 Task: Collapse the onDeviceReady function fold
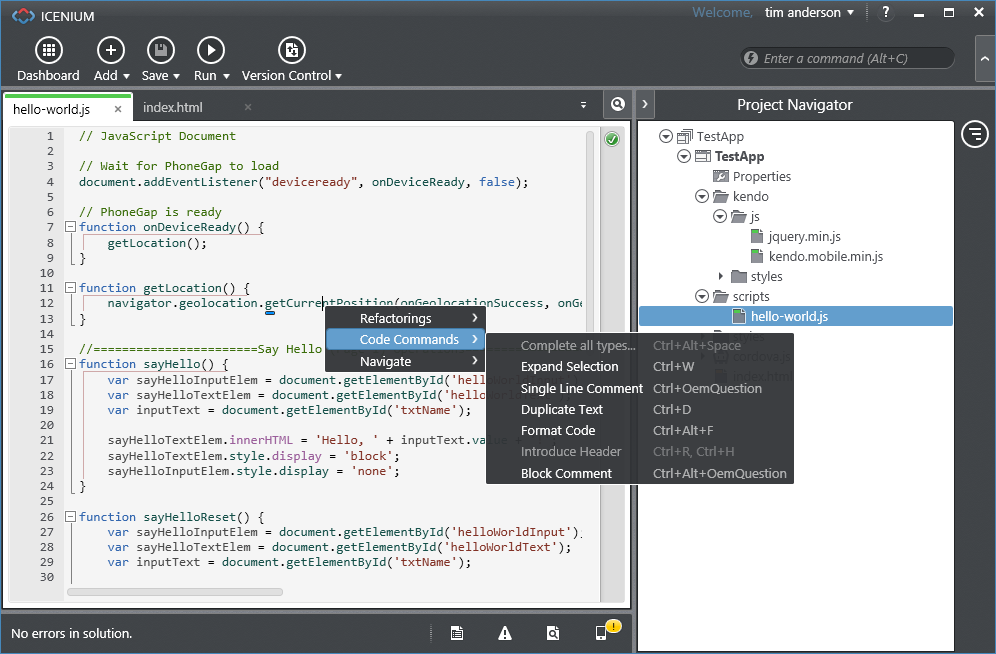pos(71,227)
